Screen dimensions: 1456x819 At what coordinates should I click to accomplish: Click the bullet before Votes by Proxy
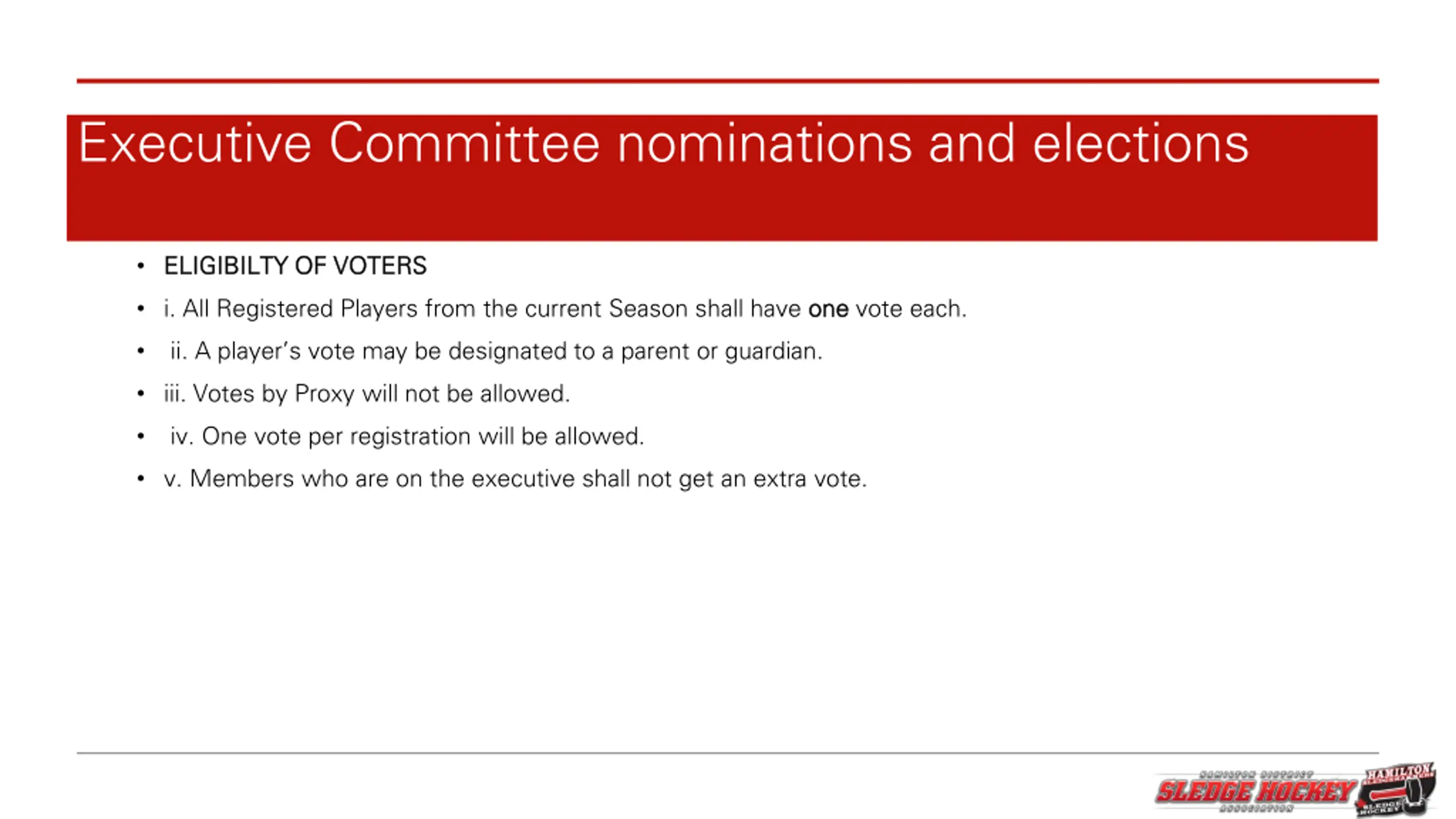[141, 394]
